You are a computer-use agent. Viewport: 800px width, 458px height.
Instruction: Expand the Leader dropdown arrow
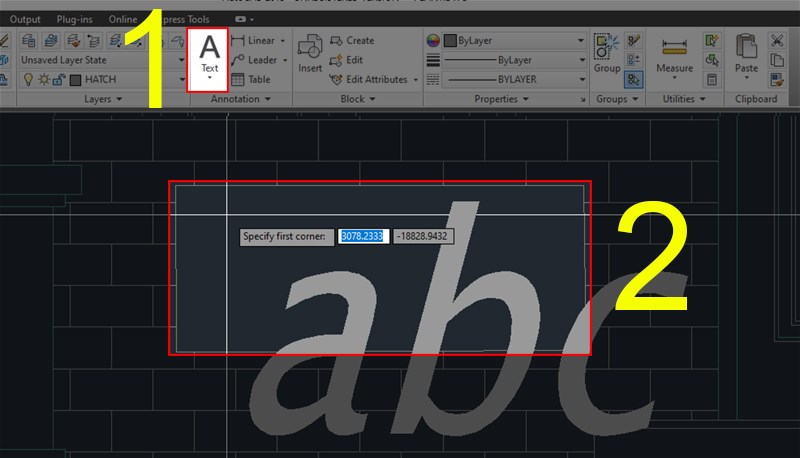tap(285, 60)
